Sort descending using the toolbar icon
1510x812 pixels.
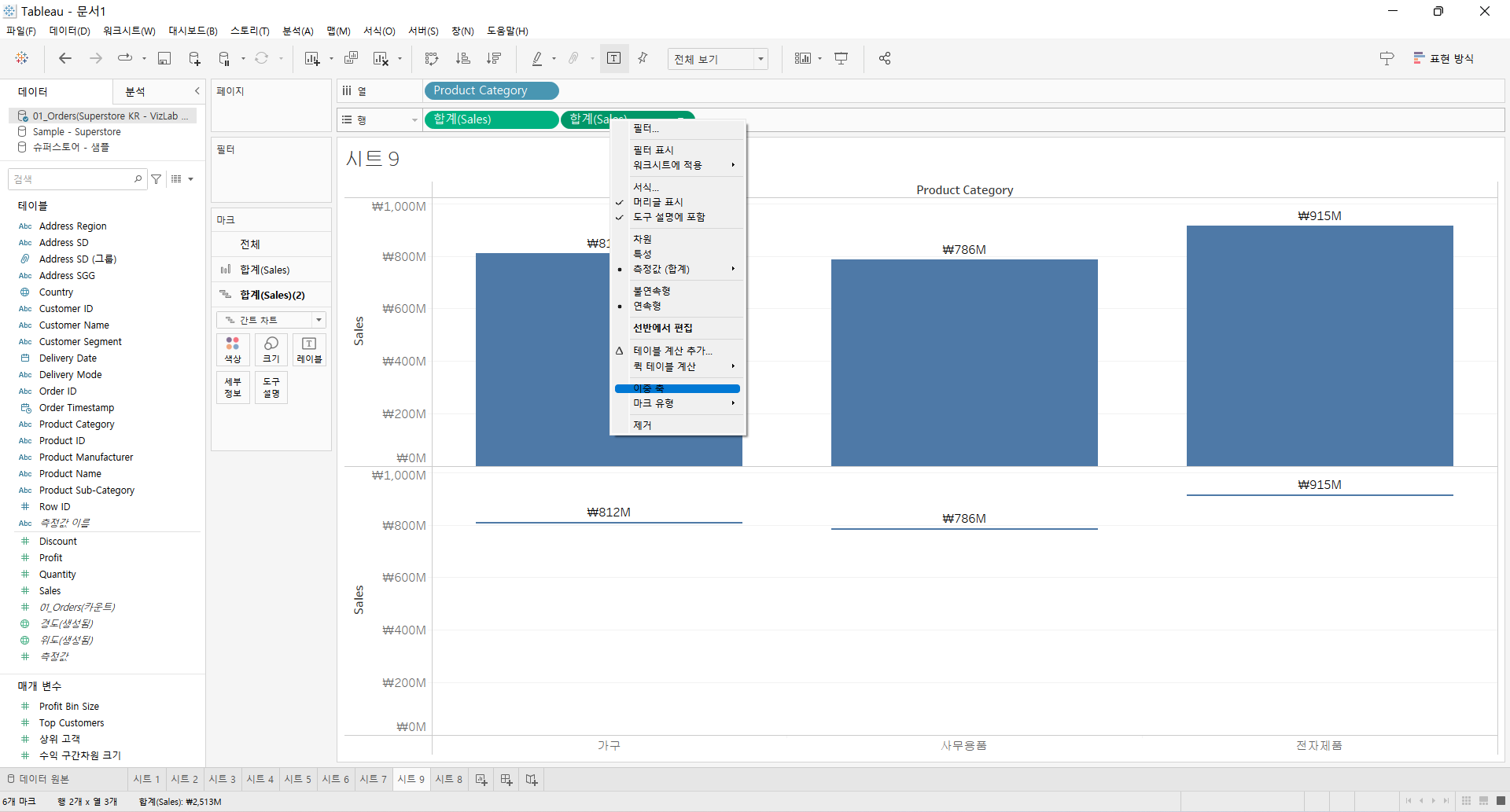pos(494,58)
